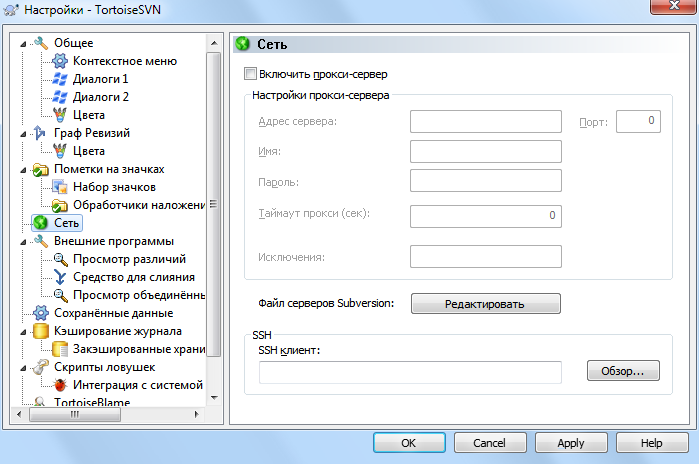Collapse the Общее tree node
The image size is (699, 464).
coord(23,44)
